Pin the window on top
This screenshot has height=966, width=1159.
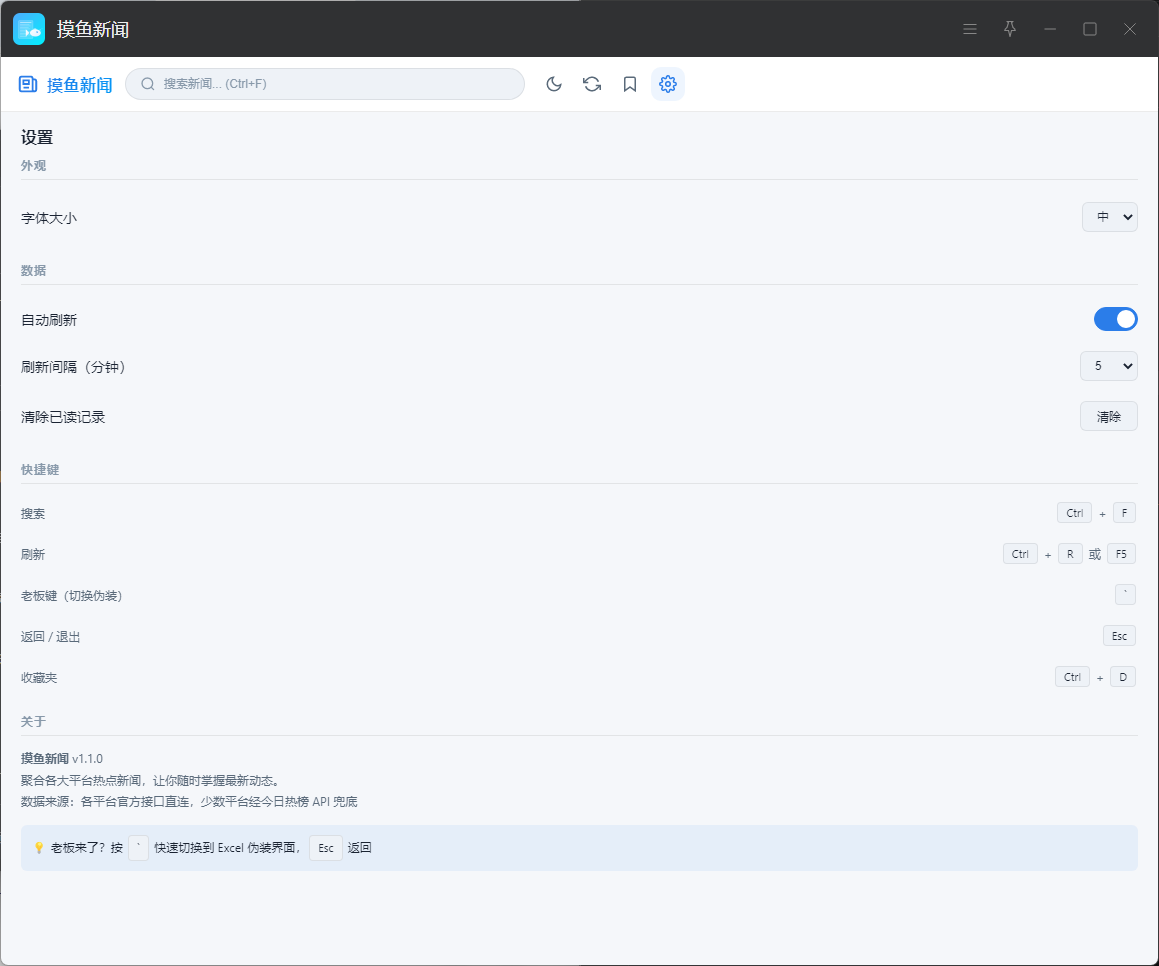[1010, 30]
